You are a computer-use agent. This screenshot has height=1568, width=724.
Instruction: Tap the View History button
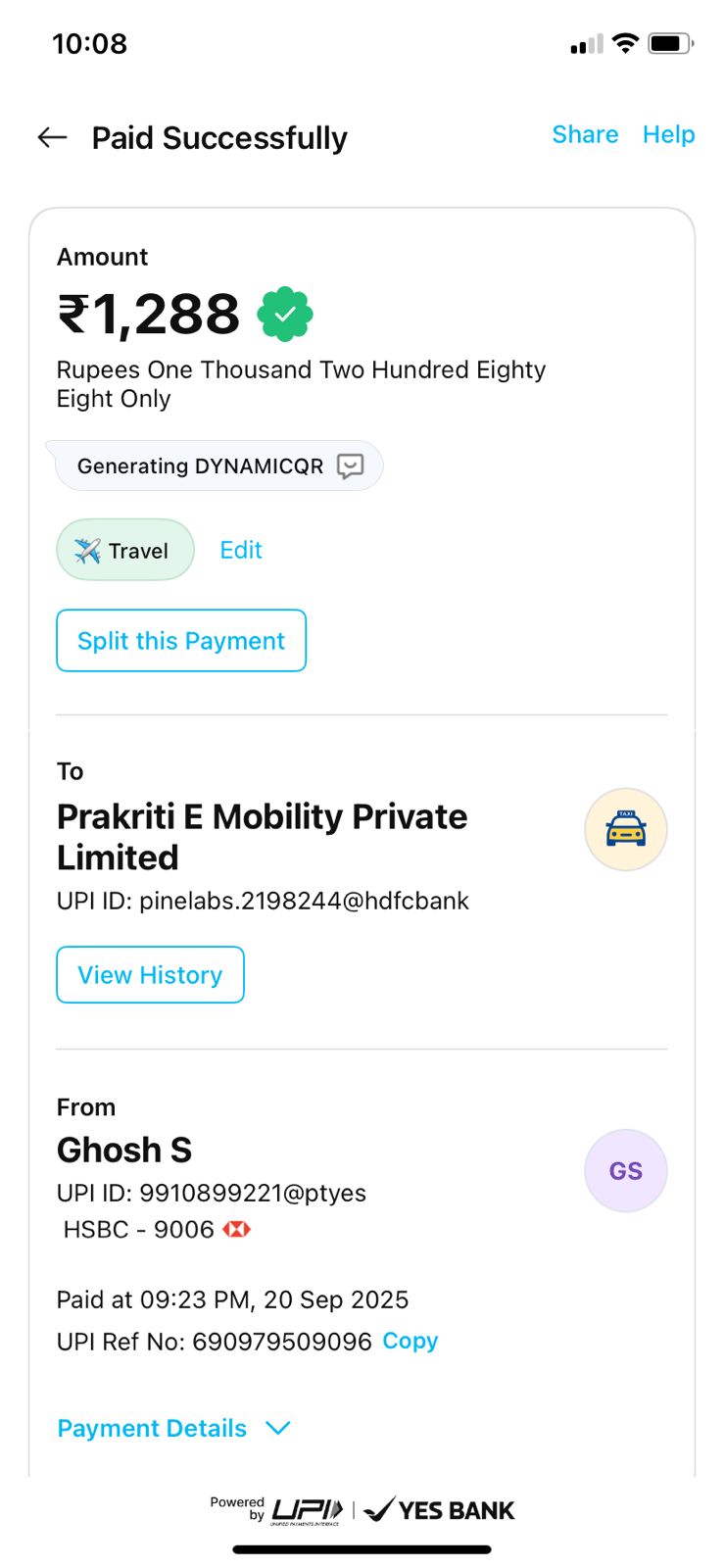click(150, 975)
